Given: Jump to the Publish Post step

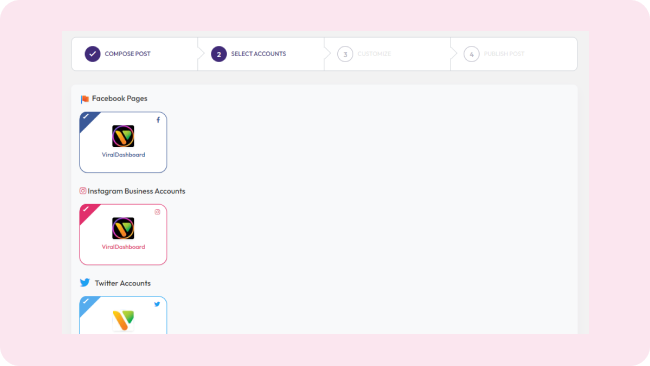Looking at the screenshot, I should pos(514,54).
